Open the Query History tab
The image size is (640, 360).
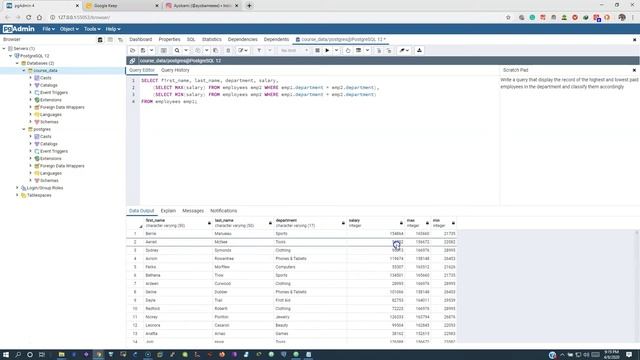click(x=175, y=70)
